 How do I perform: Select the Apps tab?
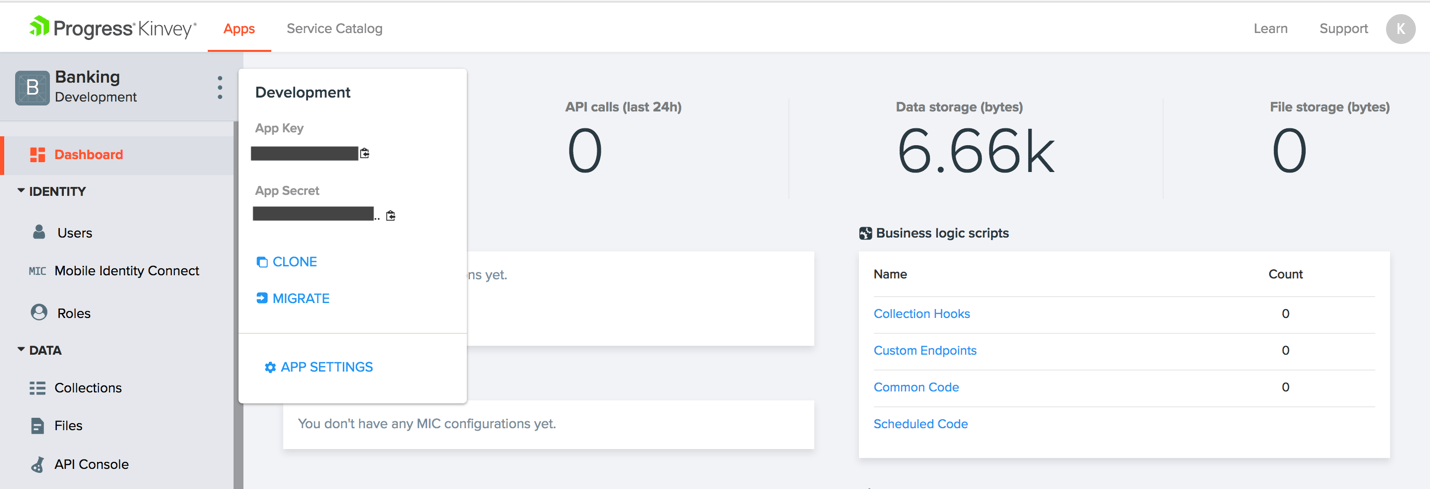[x=239, y=29]
